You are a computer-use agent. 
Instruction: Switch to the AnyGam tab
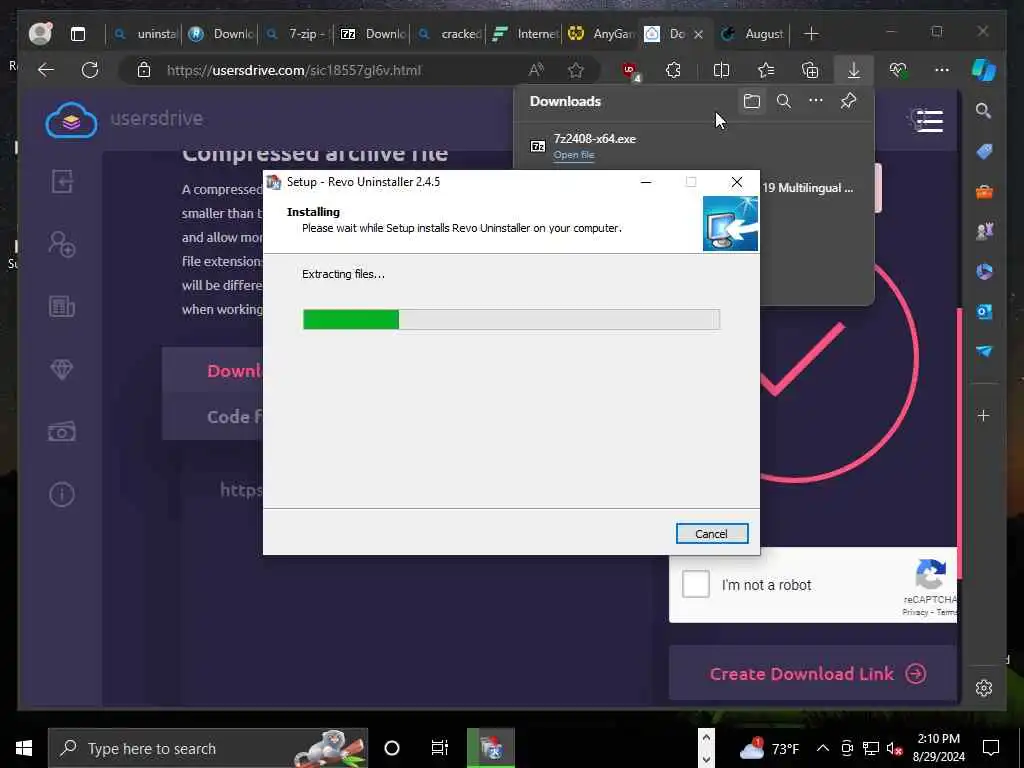pos(601,34)
